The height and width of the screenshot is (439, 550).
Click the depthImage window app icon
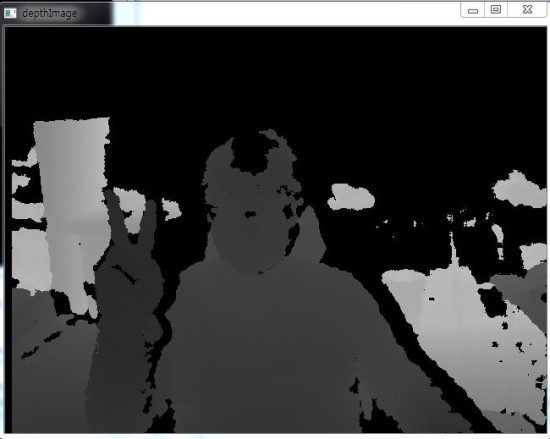point(10,13)
